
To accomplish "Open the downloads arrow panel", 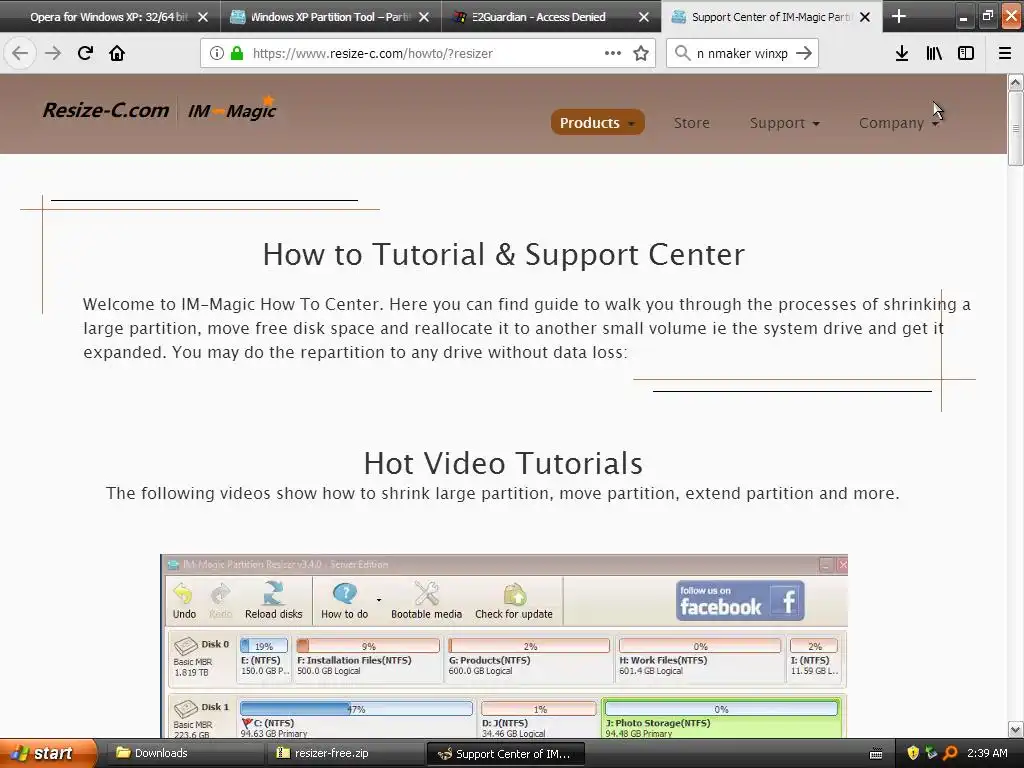I will 902,53.
